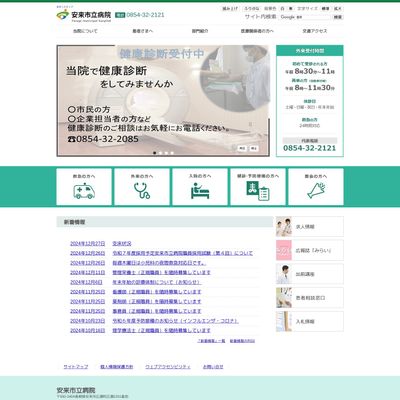
Task: Go to the fourth carousel slide dot
Action: [172, 153]
